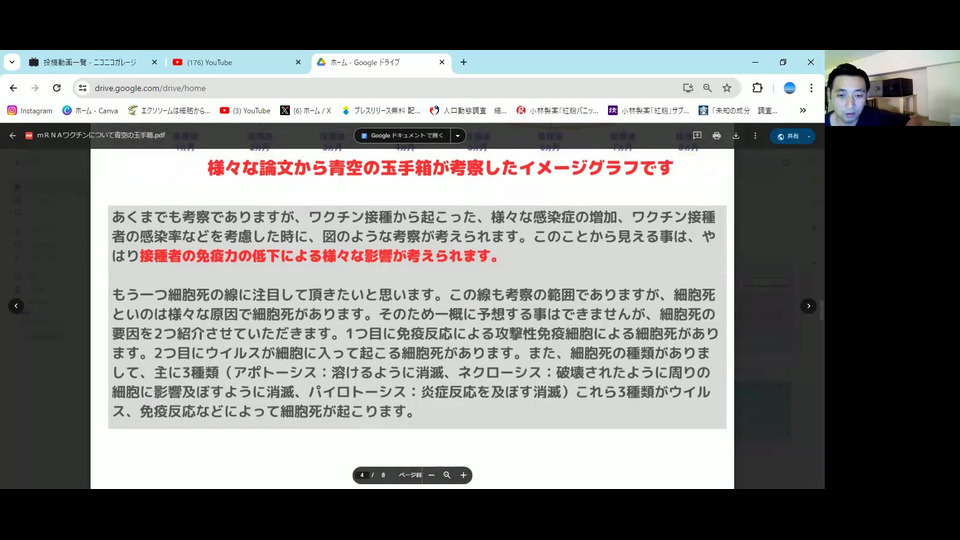Bookmark this page with the star icon
960x540 pixels.
pos(727,88)
